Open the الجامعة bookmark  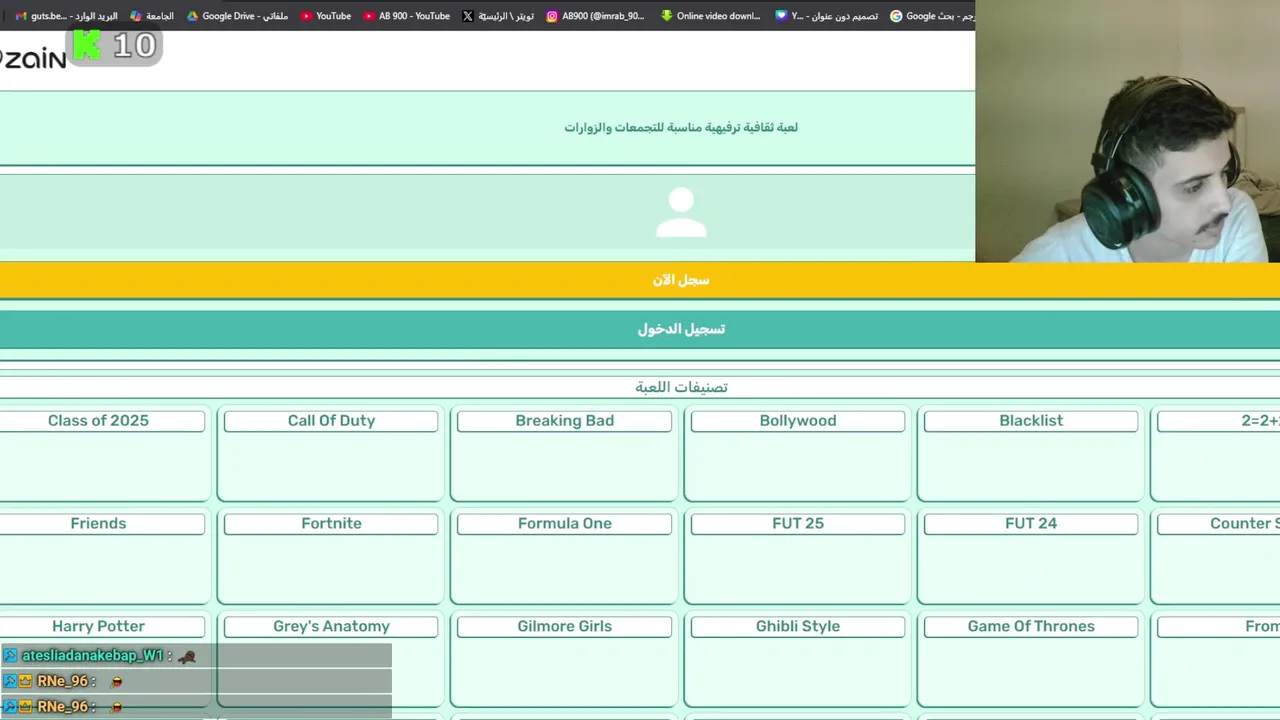click(152, 16)
